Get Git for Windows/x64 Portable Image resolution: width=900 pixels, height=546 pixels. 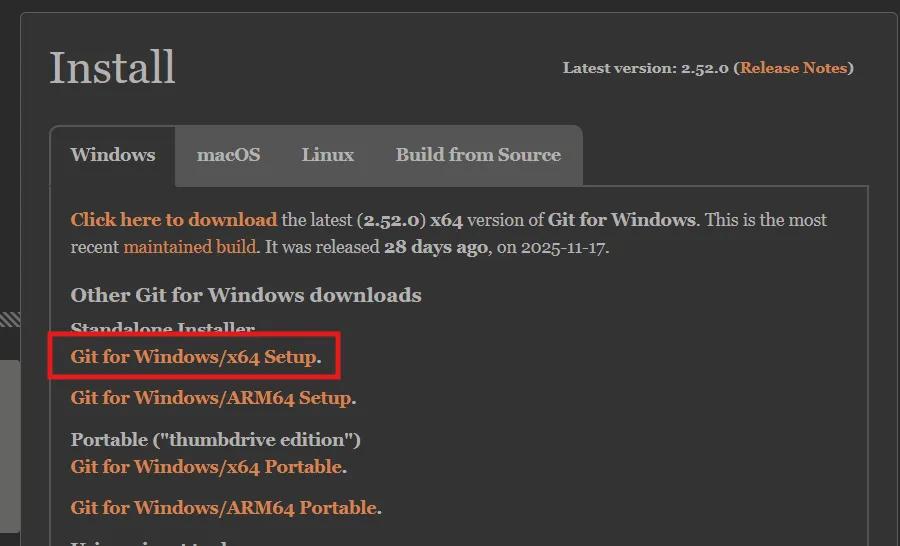[x=207, y=467]
